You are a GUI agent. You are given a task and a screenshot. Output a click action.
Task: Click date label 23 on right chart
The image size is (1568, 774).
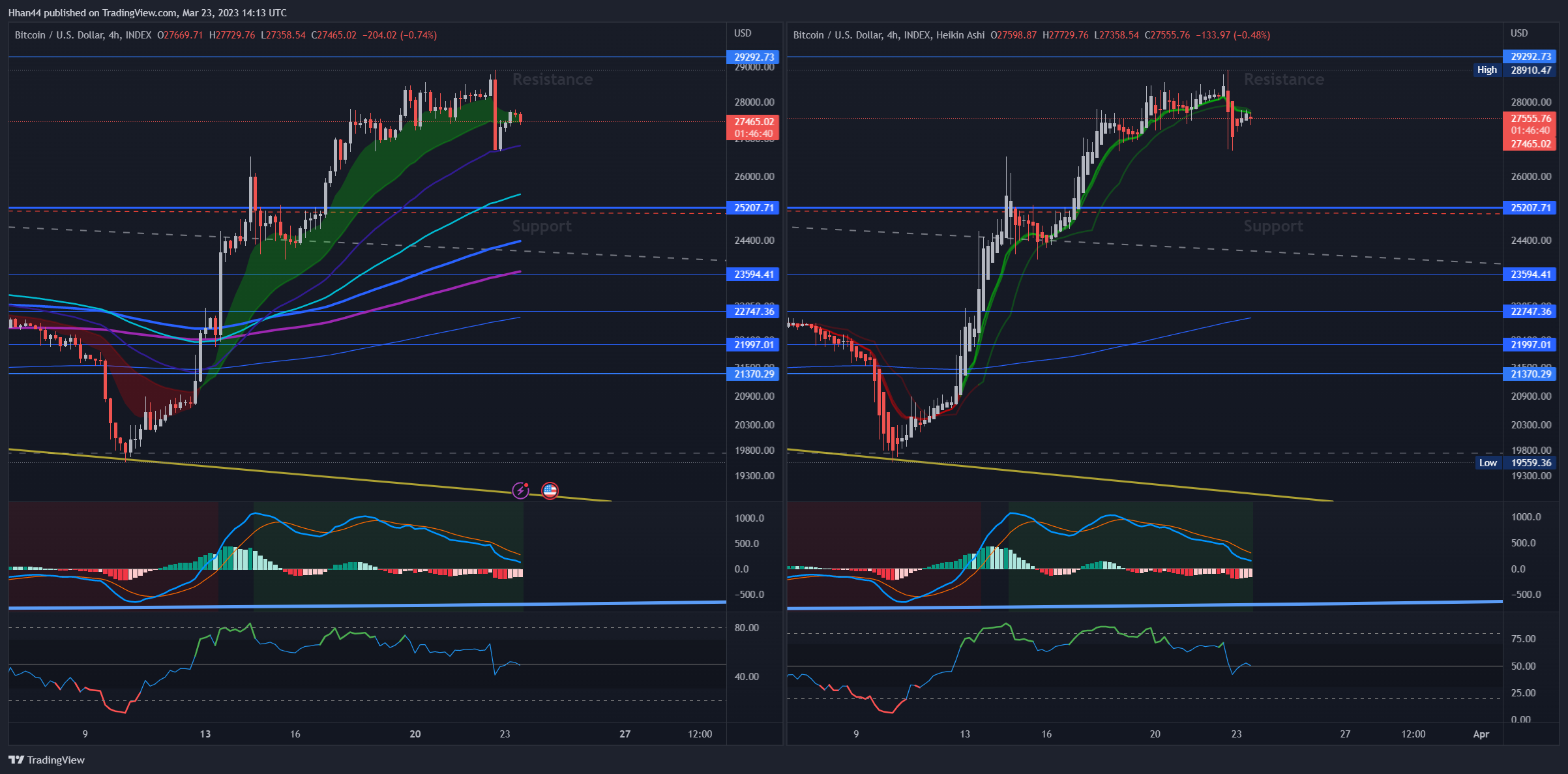click(1236, 734)
